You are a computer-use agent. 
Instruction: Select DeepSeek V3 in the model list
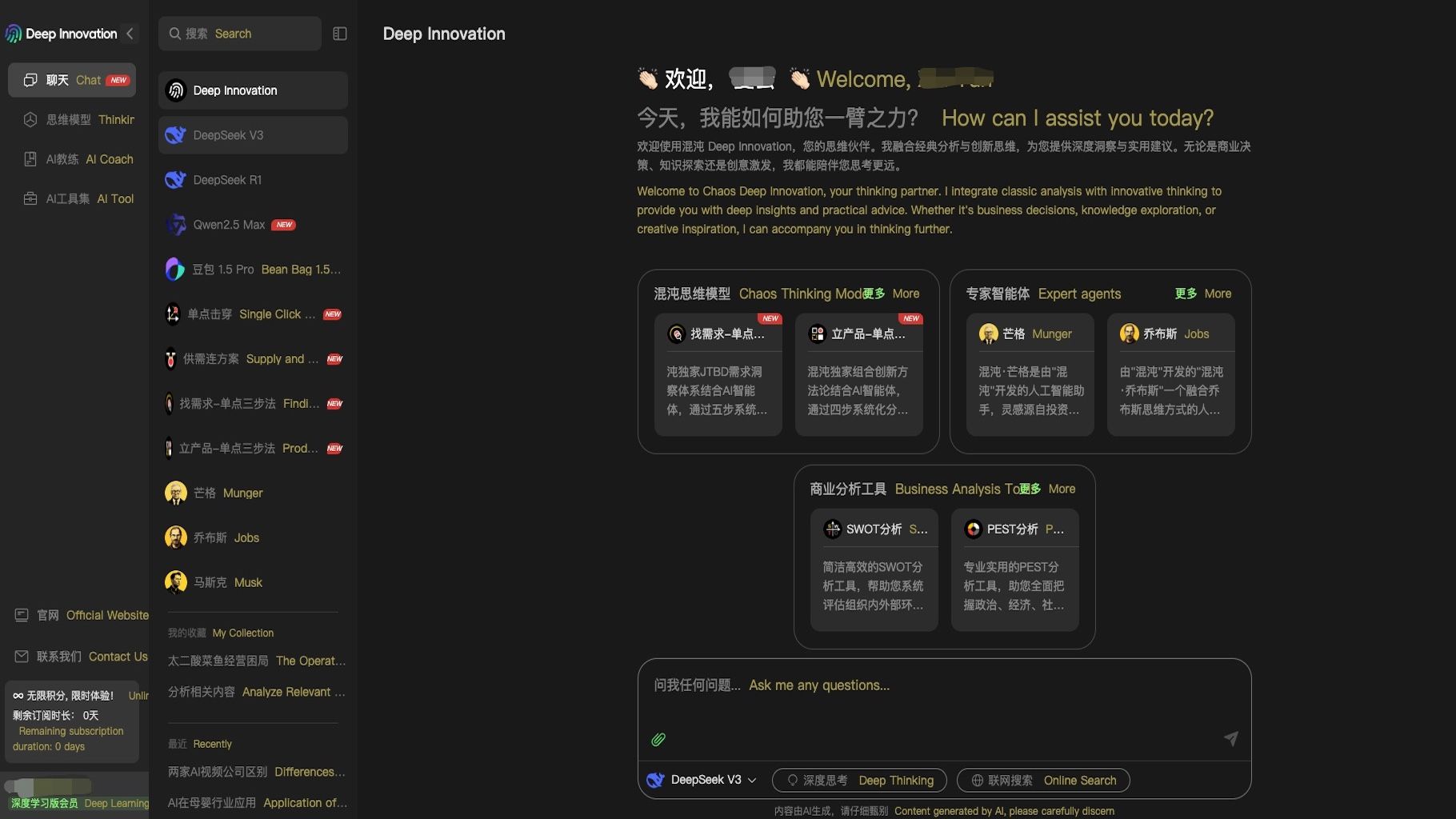tap(253, 135)
